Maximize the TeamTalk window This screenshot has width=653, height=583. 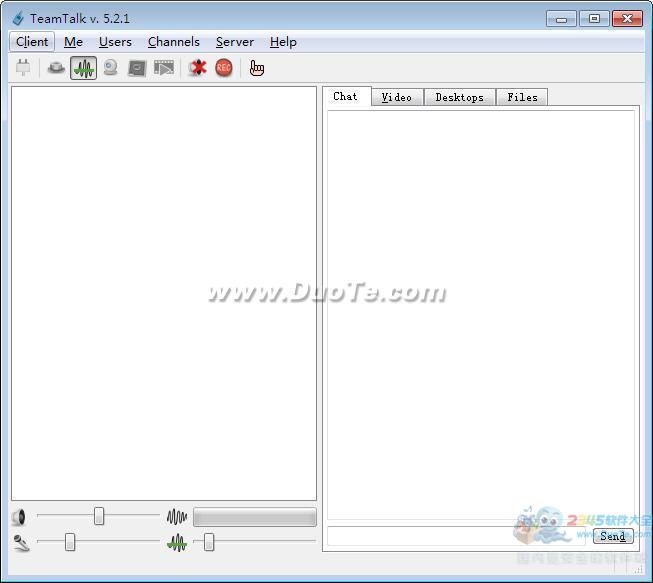click(594, 19)
